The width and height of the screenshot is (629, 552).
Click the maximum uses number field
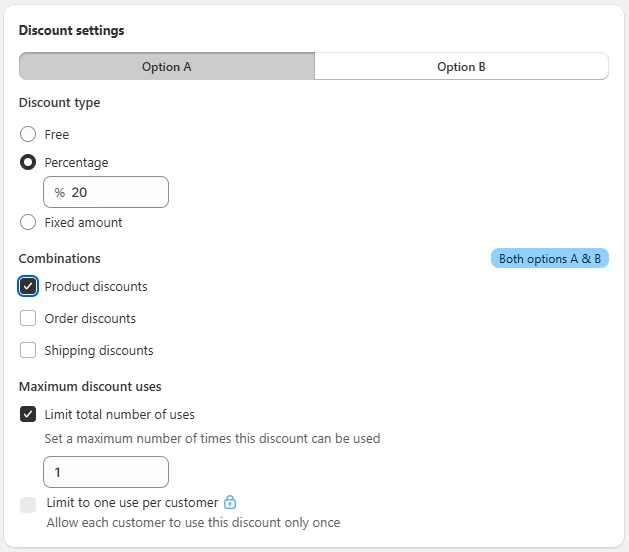click(x=106, y=472)
